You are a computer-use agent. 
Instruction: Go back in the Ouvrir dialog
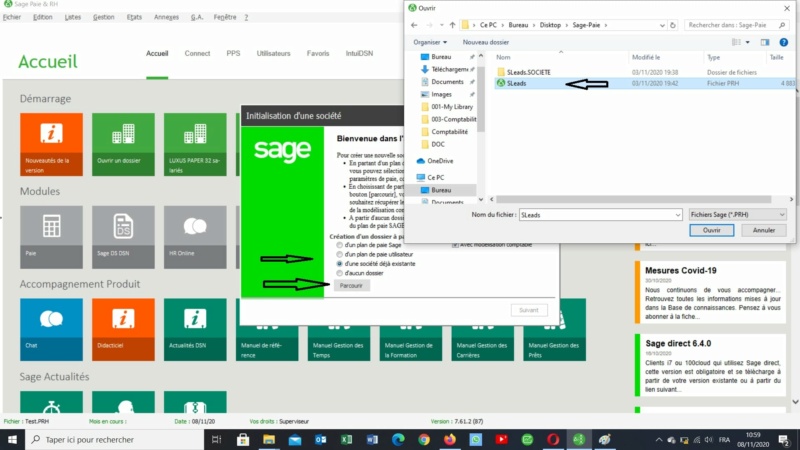pyautogui.click(x=414, y=25)
